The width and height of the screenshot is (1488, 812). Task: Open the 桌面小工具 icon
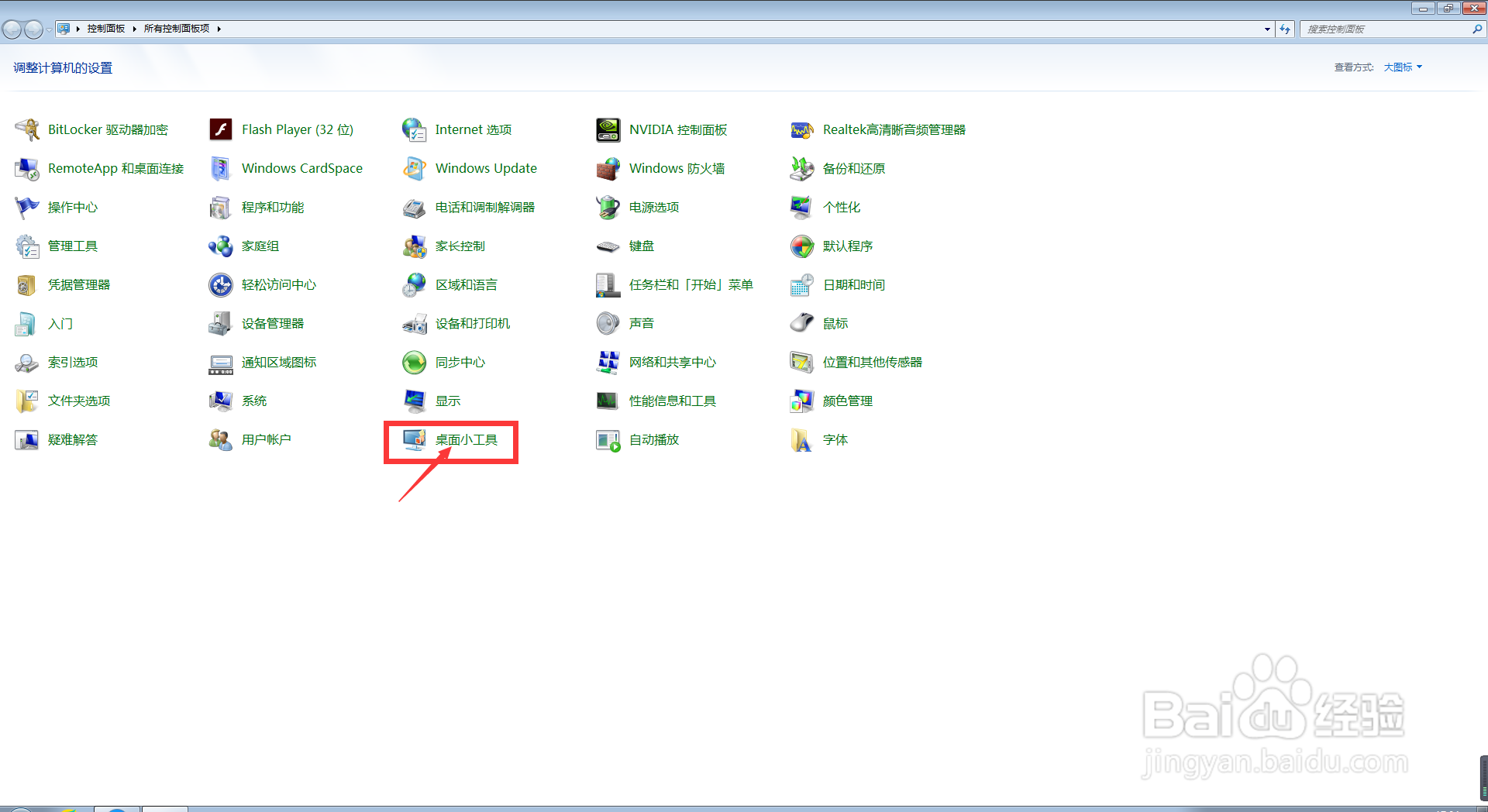(x=415, y=439)
